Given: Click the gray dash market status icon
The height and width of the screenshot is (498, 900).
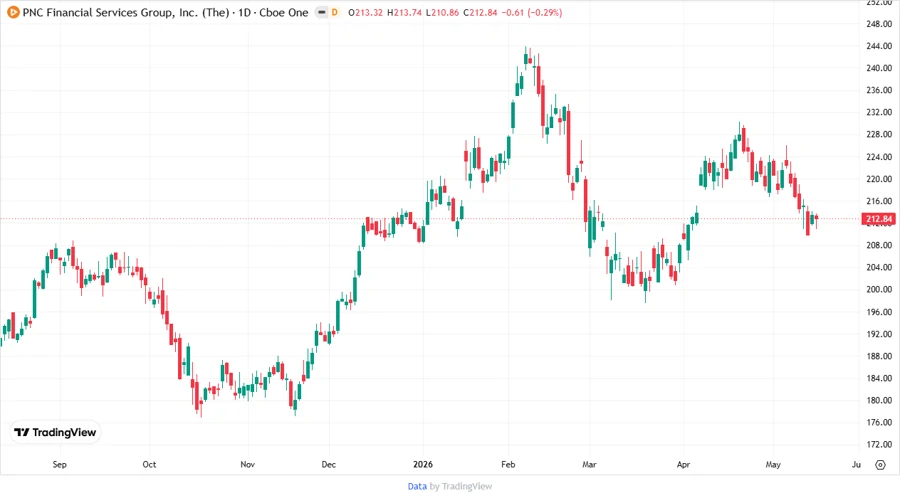Looking at the screenshot, I should (x=322, y=12).
